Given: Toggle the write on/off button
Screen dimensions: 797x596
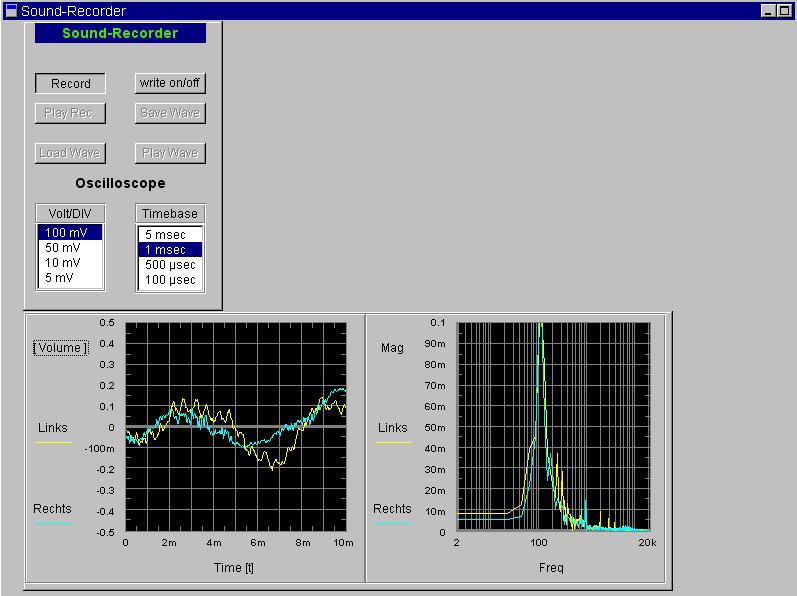Looking at the screenshot, I should (x=170, y=83).
